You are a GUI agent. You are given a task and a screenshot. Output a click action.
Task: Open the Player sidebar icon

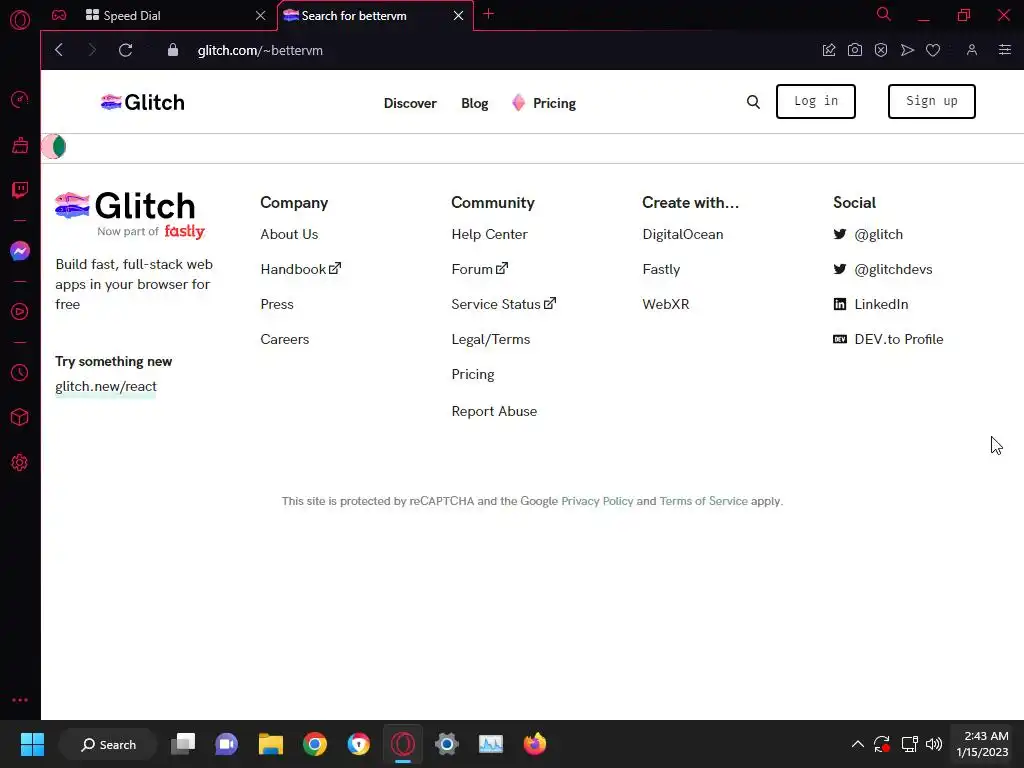pyautogui.click(x=20, y=312)
